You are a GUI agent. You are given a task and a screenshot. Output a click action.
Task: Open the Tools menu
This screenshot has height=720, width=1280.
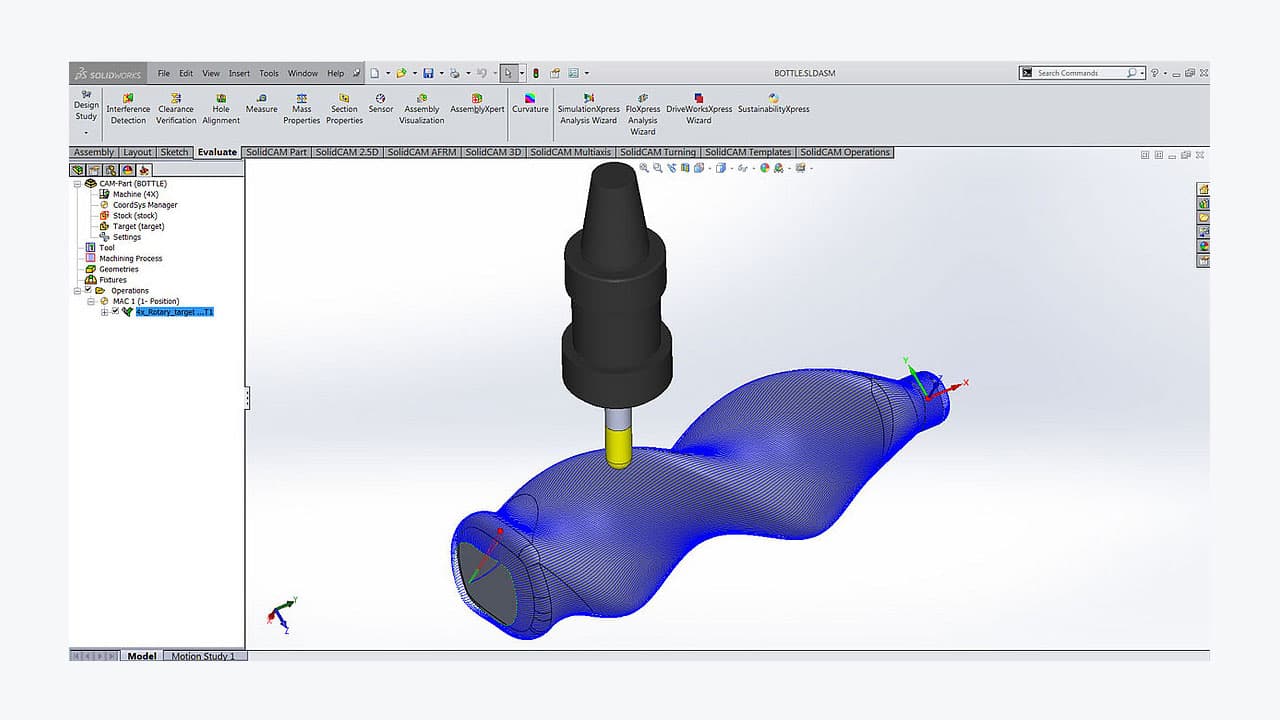268,72
